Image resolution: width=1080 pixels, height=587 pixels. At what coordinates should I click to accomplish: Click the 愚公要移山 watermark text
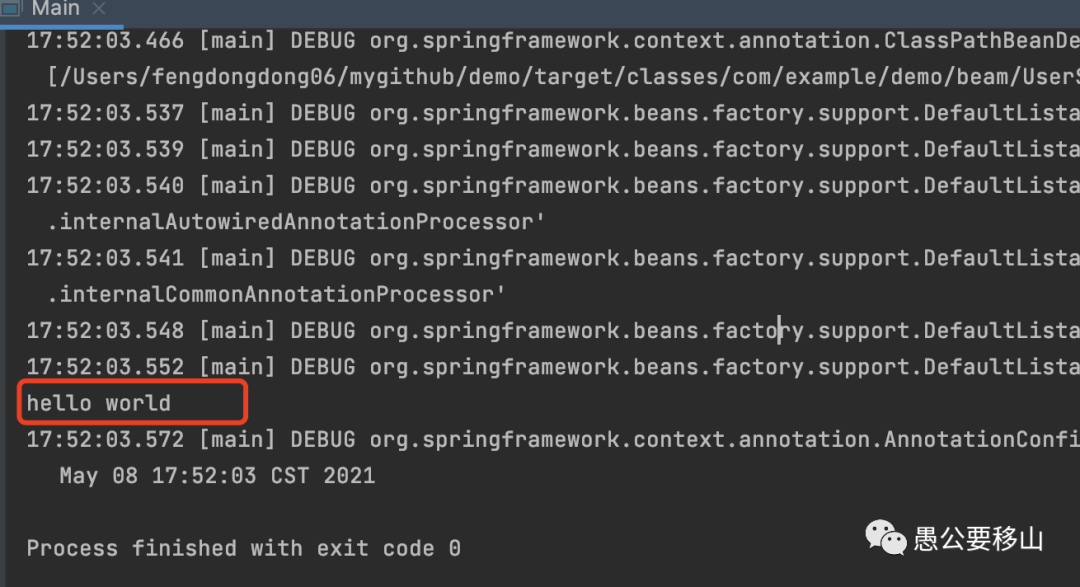click(978, 539)
